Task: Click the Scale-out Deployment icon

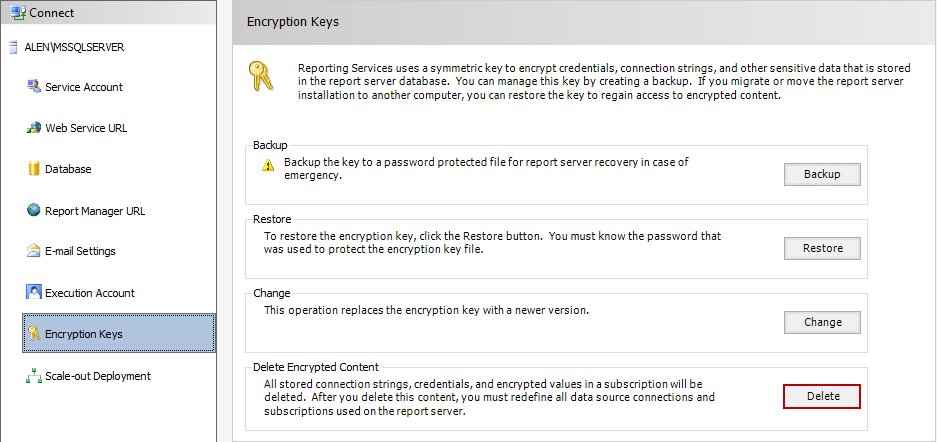Action: pyautogui.click(x=34, y=376)
